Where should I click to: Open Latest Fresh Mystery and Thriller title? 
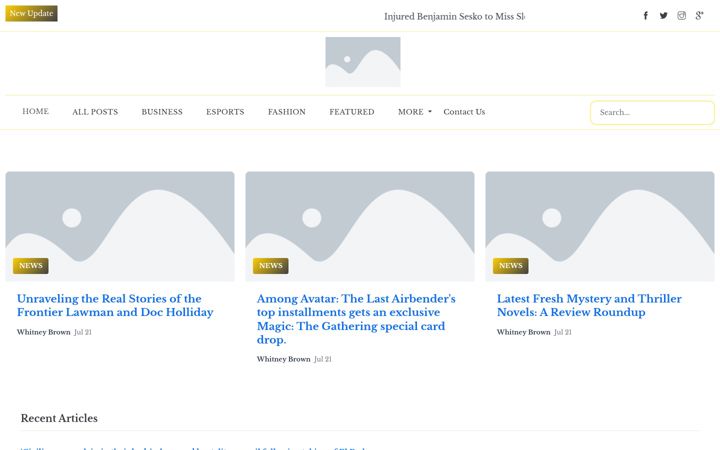click(x=589, y=305)
